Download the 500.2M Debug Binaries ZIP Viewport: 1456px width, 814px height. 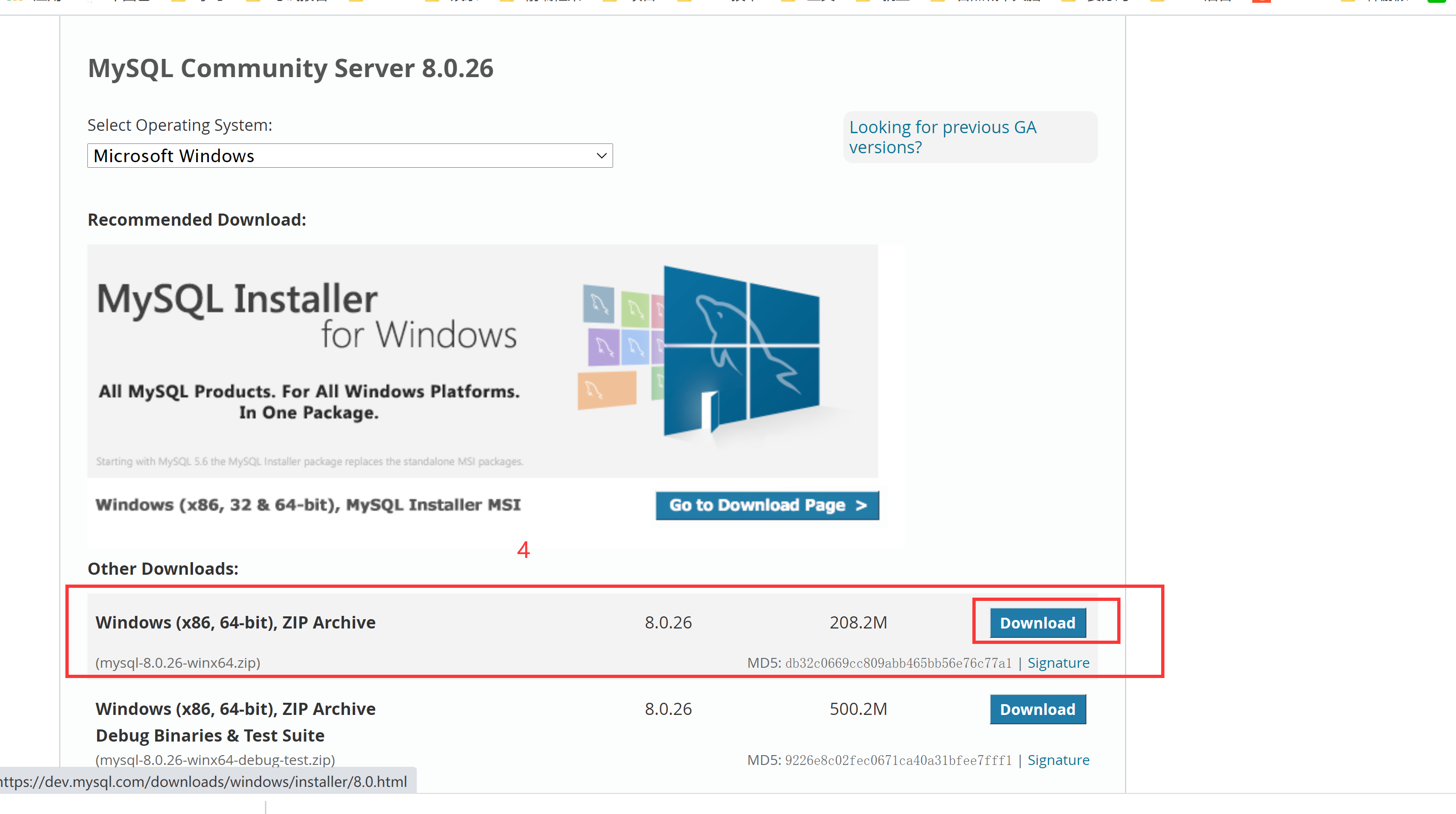1037,709
